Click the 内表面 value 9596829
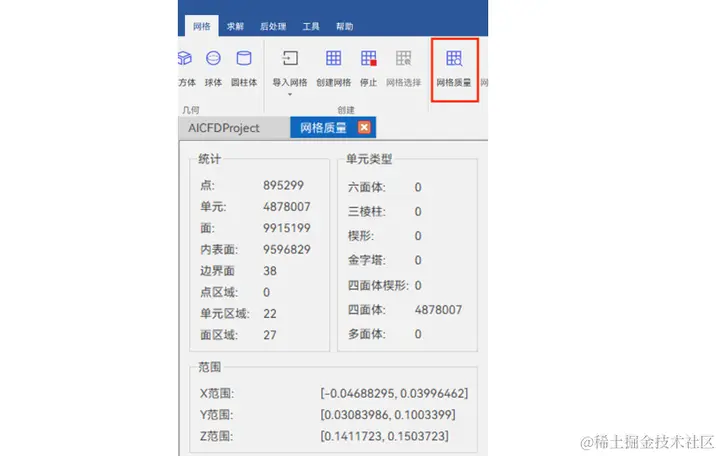The image size is (720, 456). [x=287, y=249]
